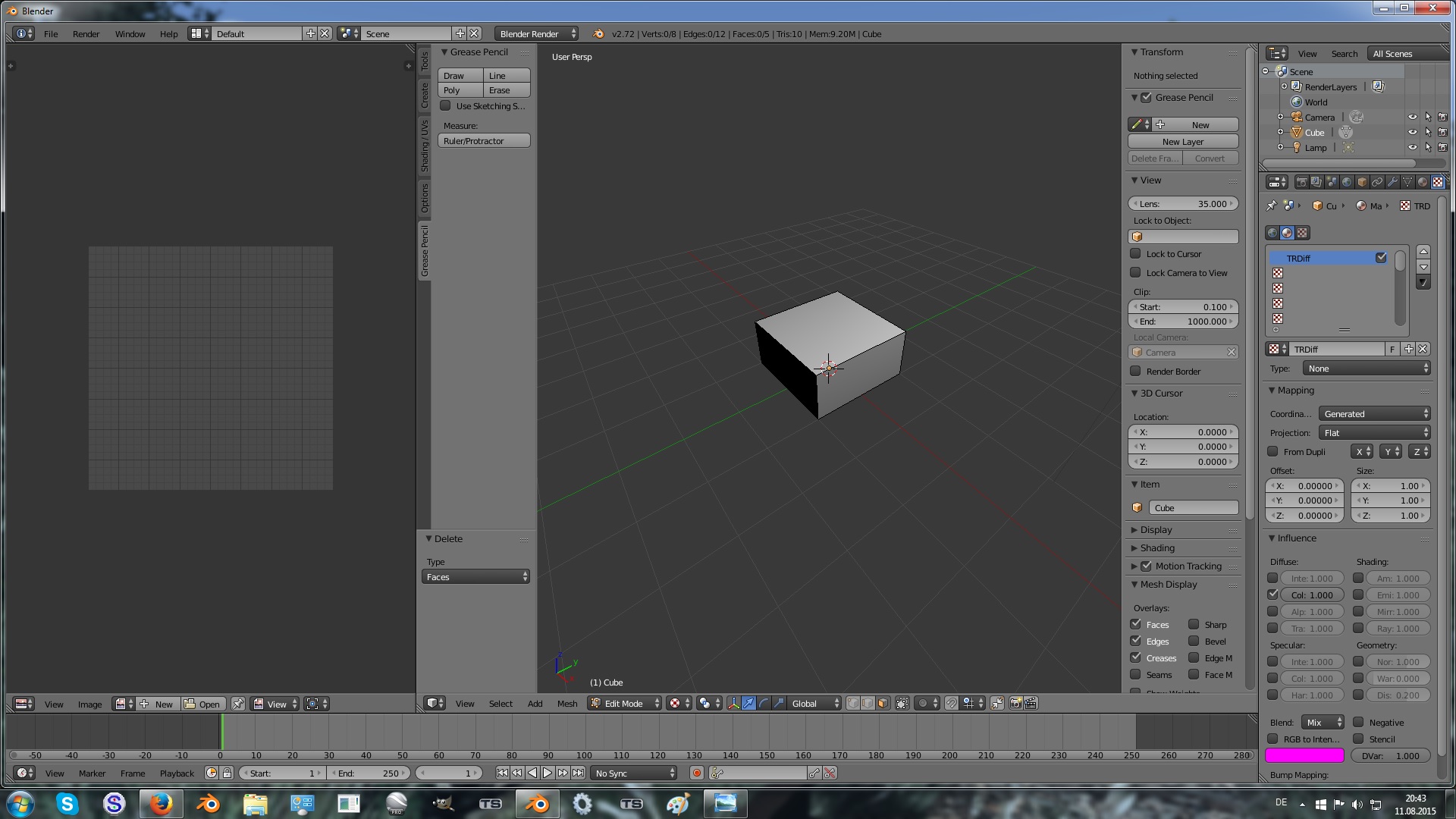Viewport: 1456px width, 819px height.
Task: Open the Render menu
Action: point(86,34)
